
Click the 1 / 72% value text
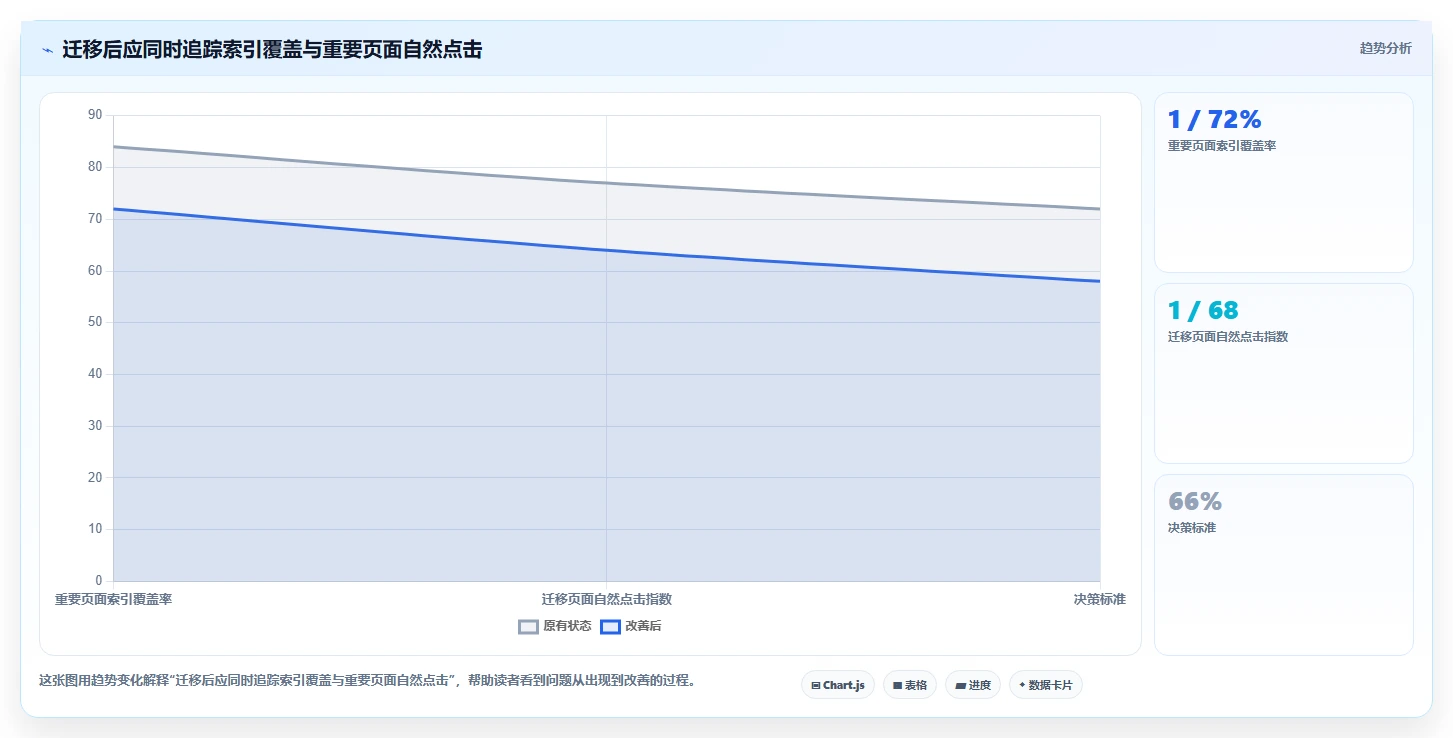(x=1214, y=120)
